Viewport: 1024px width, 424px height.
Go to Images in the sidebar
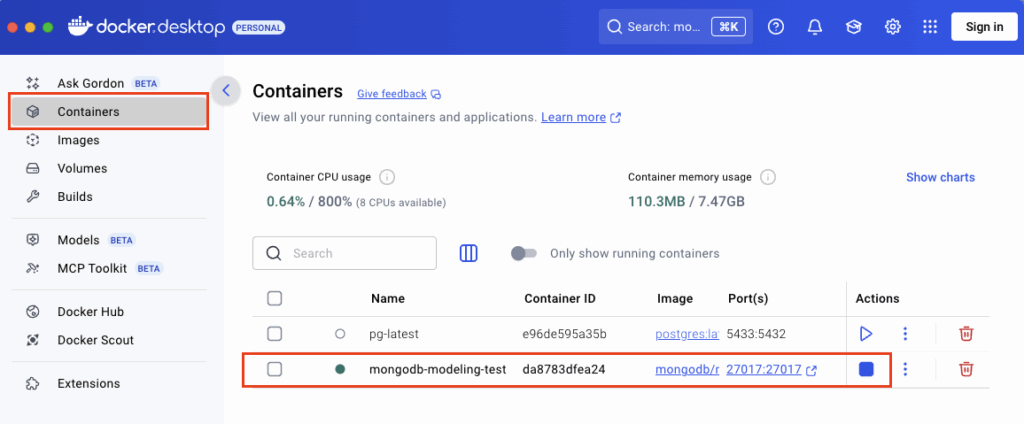pos(108,140)
